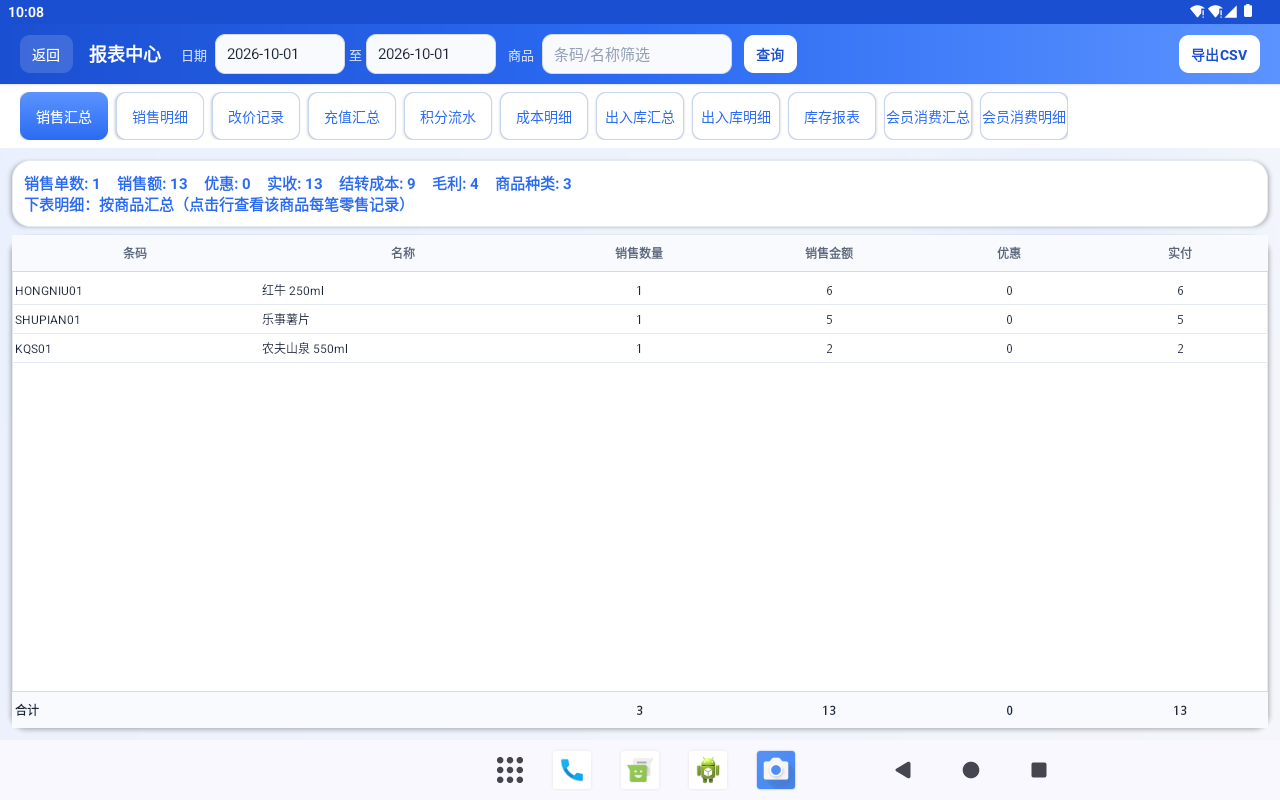1280x800 pixels.
Task: Export the report via 导出CSV
Action: 1219,55
